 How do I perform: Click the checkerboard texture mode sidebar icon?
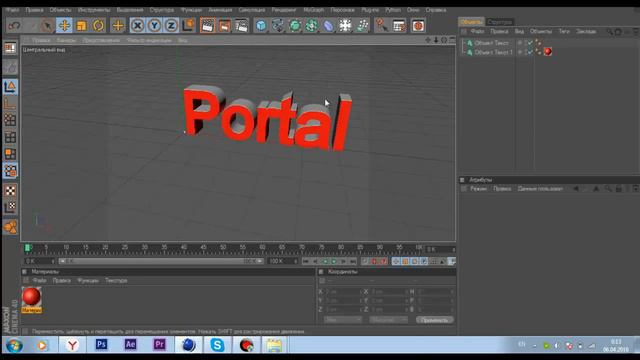(10, 190)
